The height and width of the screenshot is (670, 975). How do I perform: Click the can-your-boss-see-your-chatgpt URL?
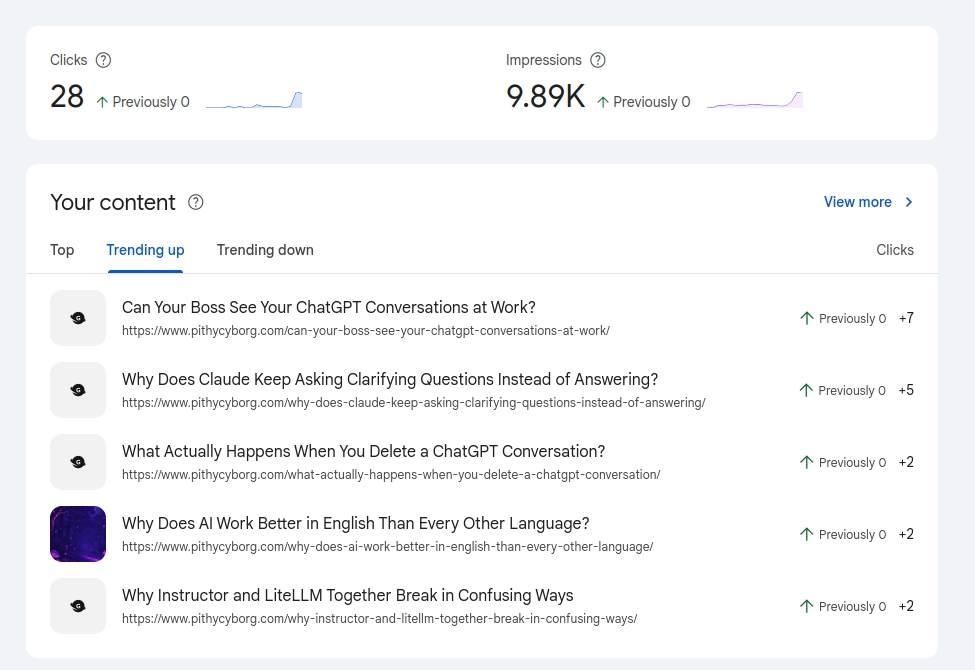coord(366,331)
